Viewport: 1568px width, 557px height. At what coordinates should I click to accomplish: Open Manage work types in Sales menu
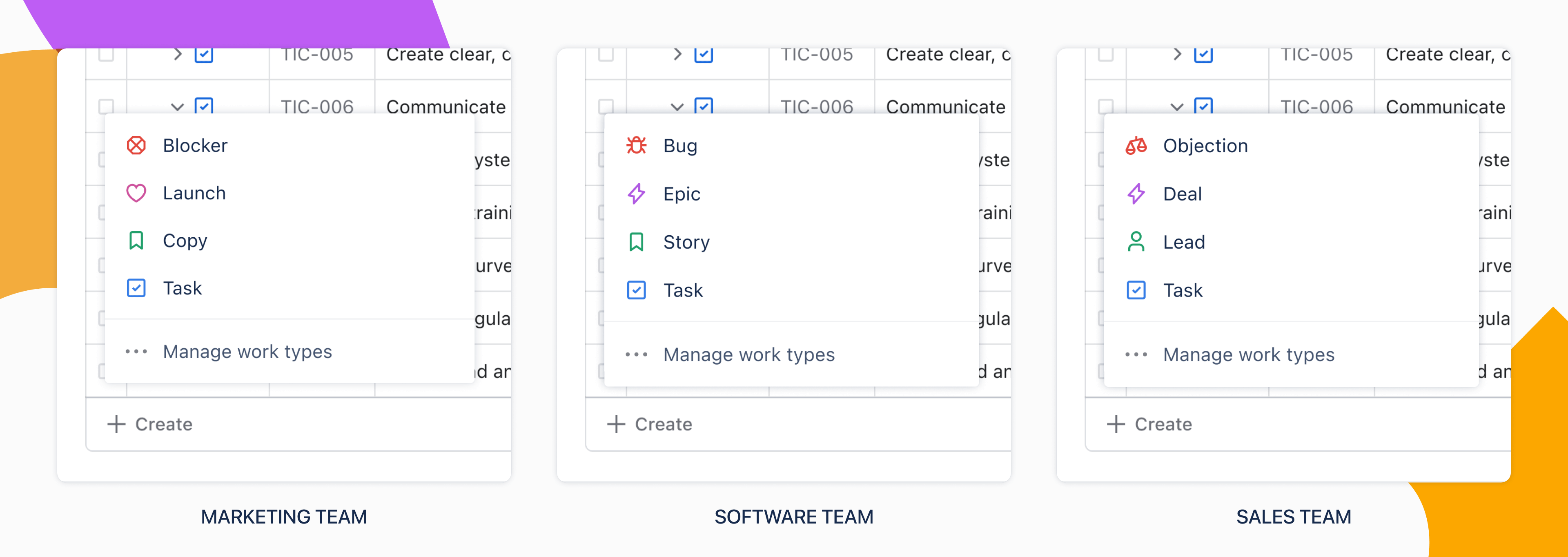pos(1291,354)
